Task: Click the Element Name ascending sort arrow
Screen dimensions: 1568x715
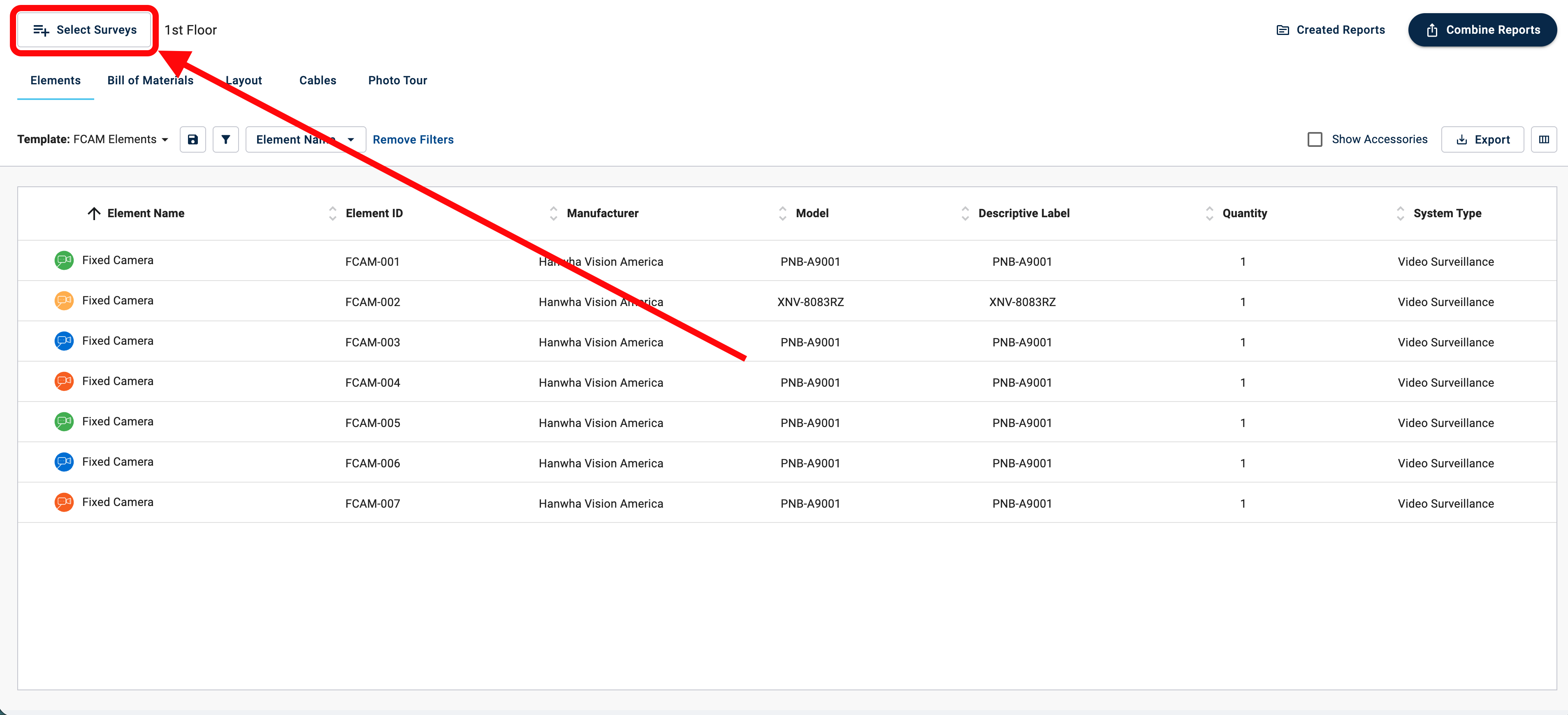Action: point(94,213)
